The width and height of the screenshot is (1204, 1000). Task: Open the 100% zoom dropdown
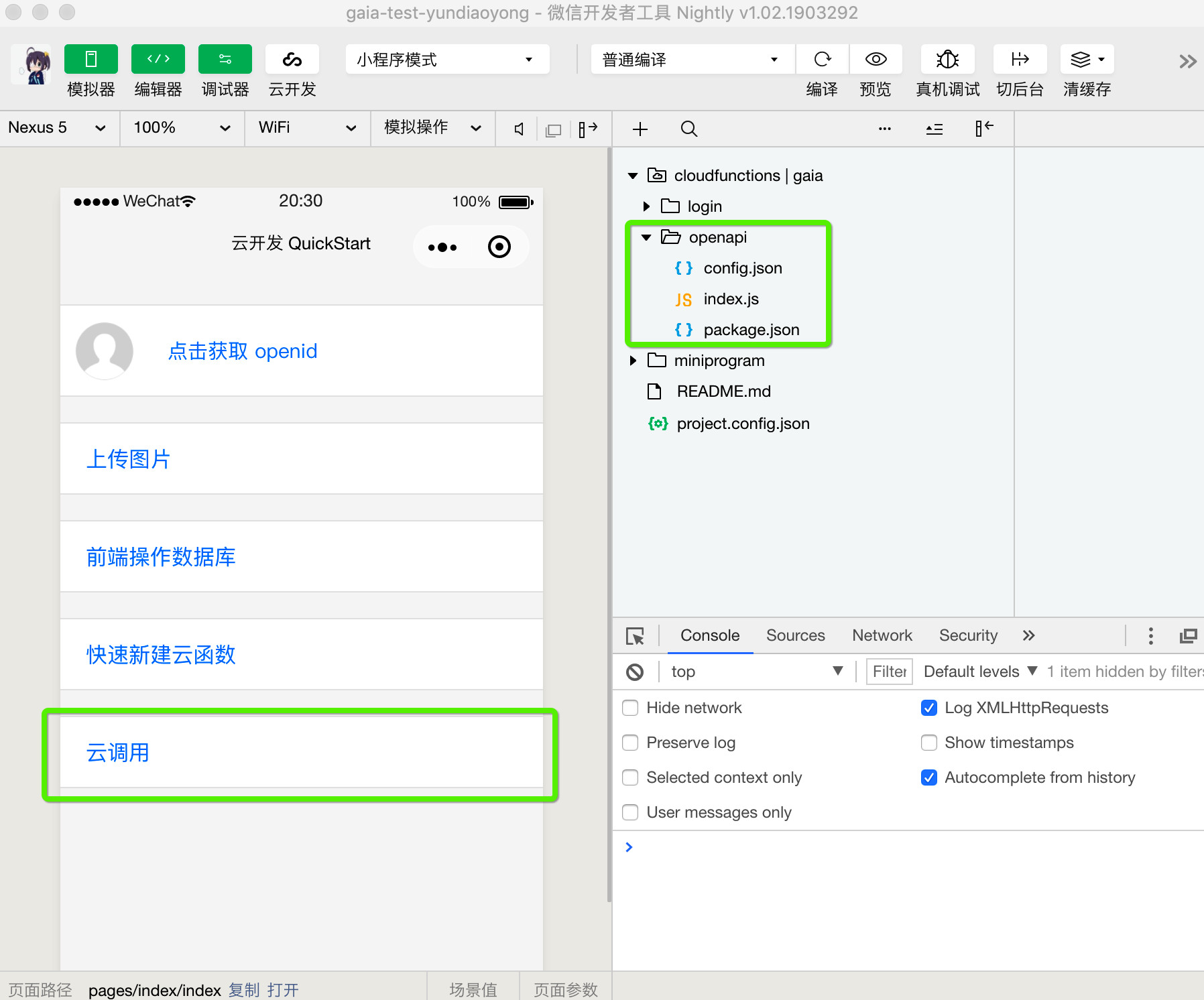pos(182,127)
